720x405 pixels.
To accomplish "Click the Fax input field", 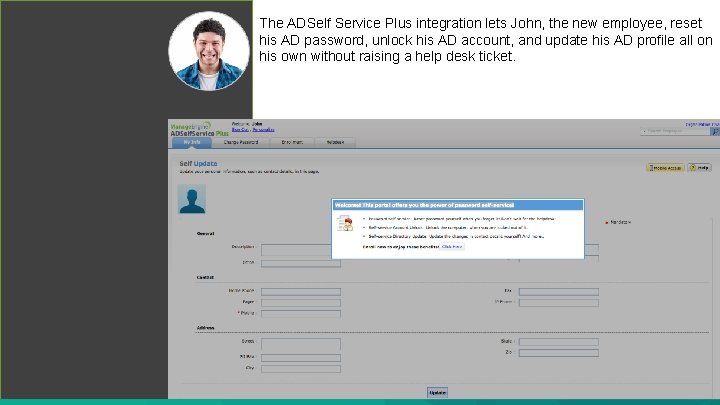I will pos(558,292).
